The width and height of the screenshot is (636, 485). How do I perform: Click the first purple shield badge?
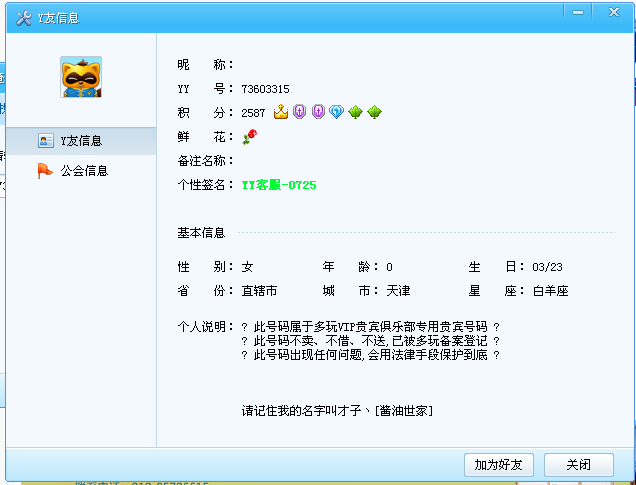pyautogui.click(x=299, y=112)
